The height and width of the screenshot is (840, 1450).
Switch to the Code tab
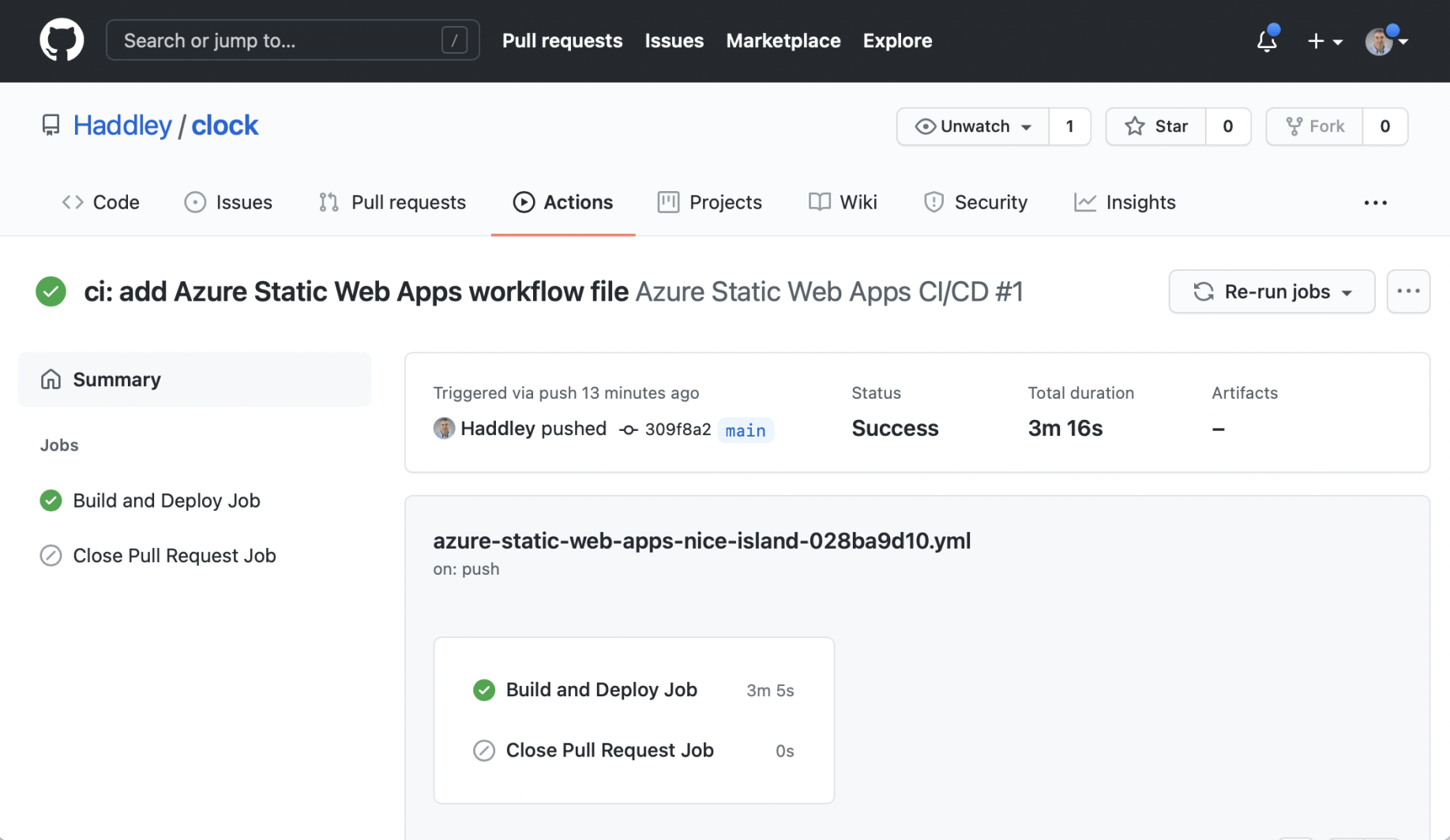[x=101, y=203]
